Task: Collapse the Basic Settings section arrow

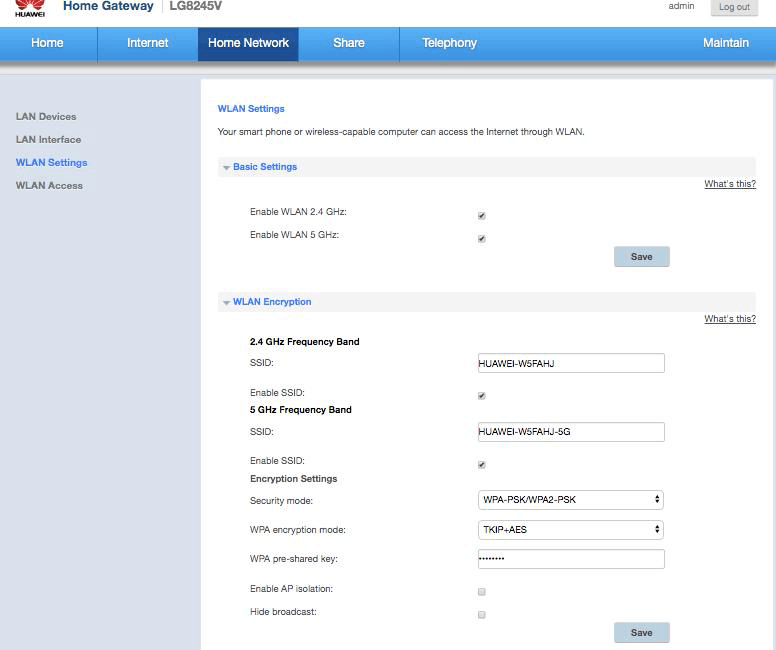Action: point(226,168)
